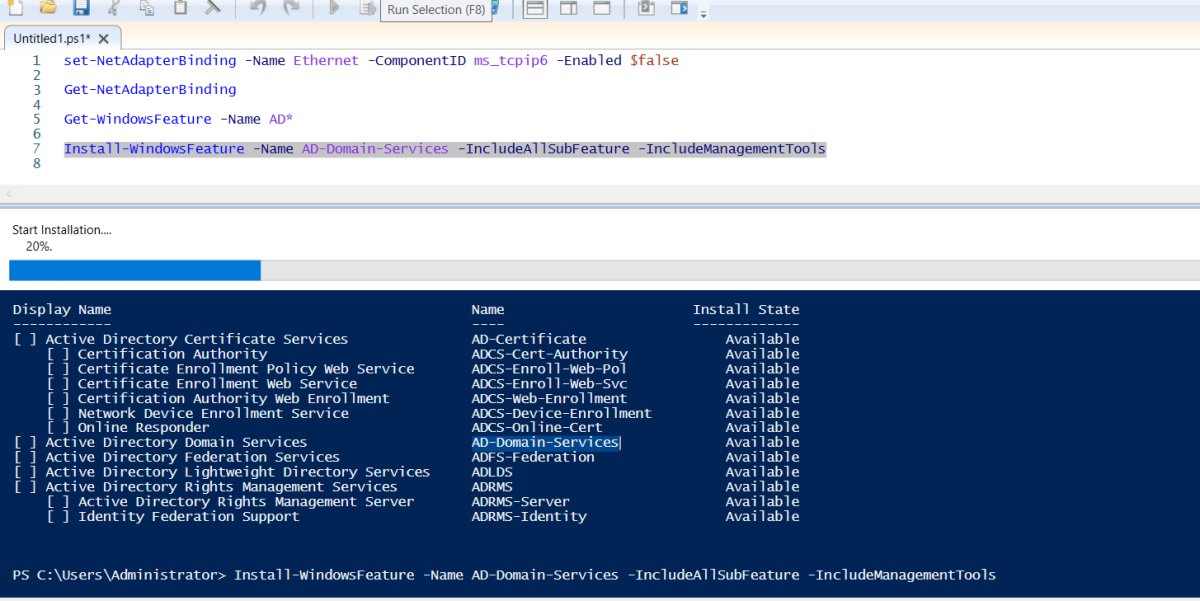This screenshot has width=1200, height=601.
Task: Paste from clipboard using the Paste icon
Action: point(180,8)
